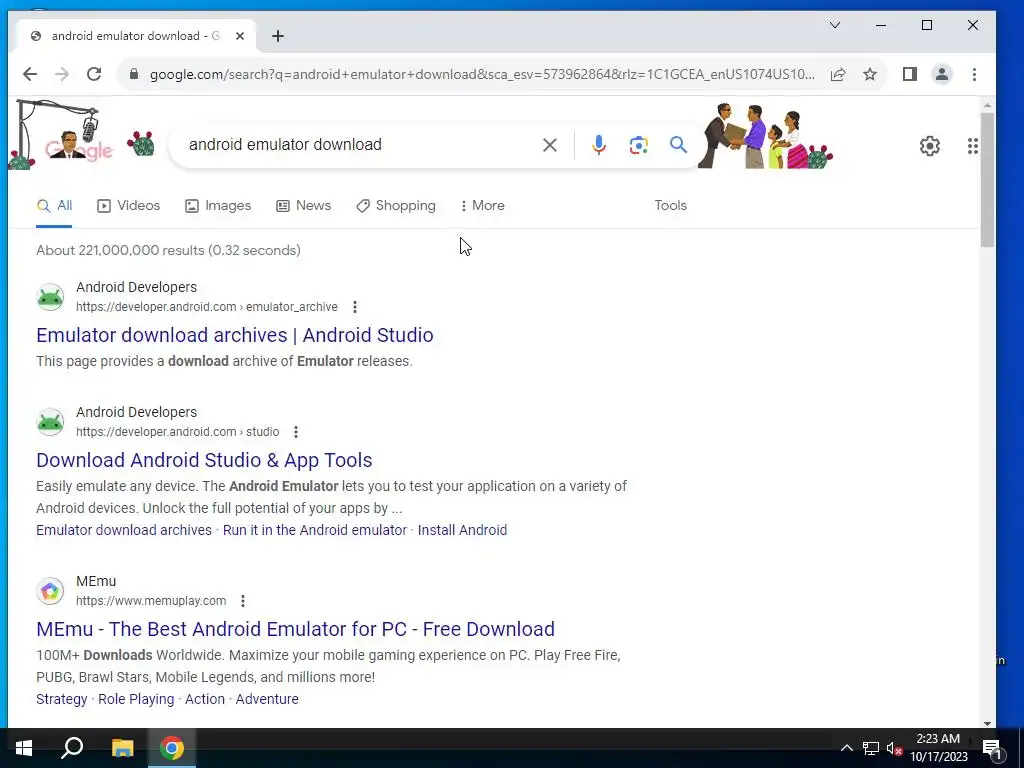Close the android emulator download tab
Screen dimensions: 1024x768
[240, 36]
